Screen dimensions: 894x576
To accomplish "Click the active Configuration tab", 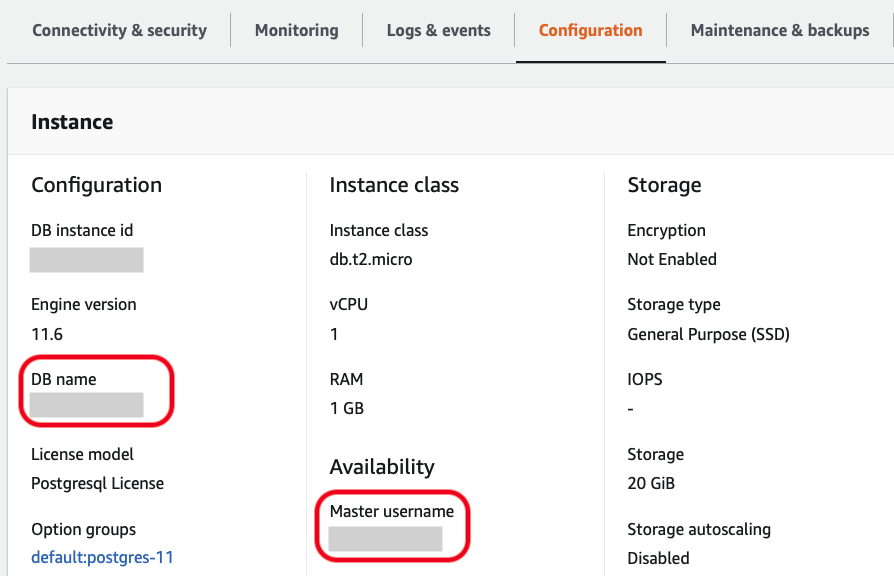I will tap(590, 30).
